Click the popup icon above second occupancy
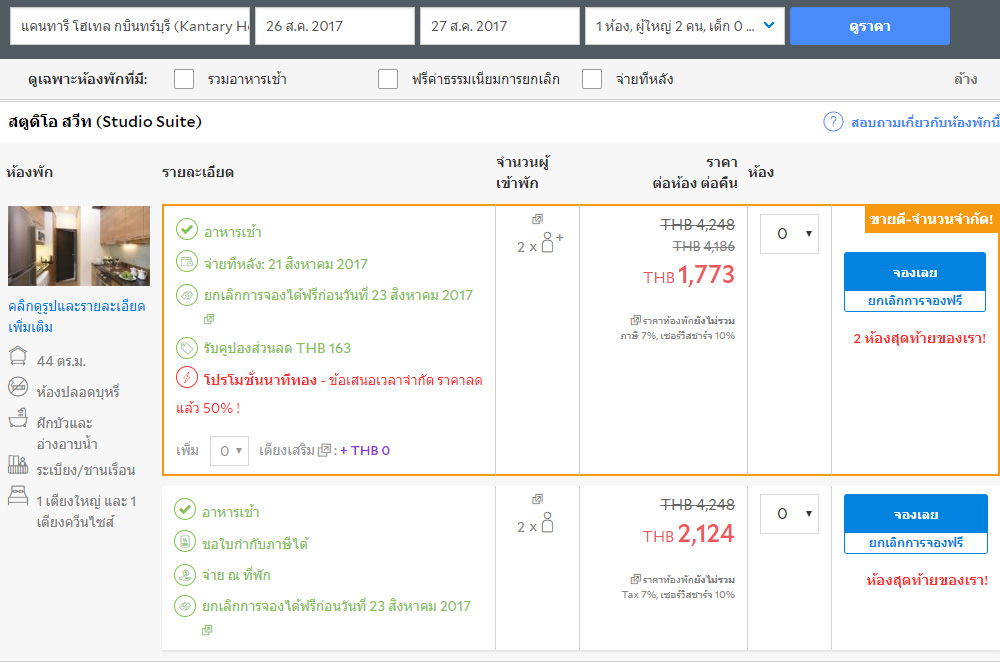This screenshot has width=1000, height=667. click(x=537, y=499)
